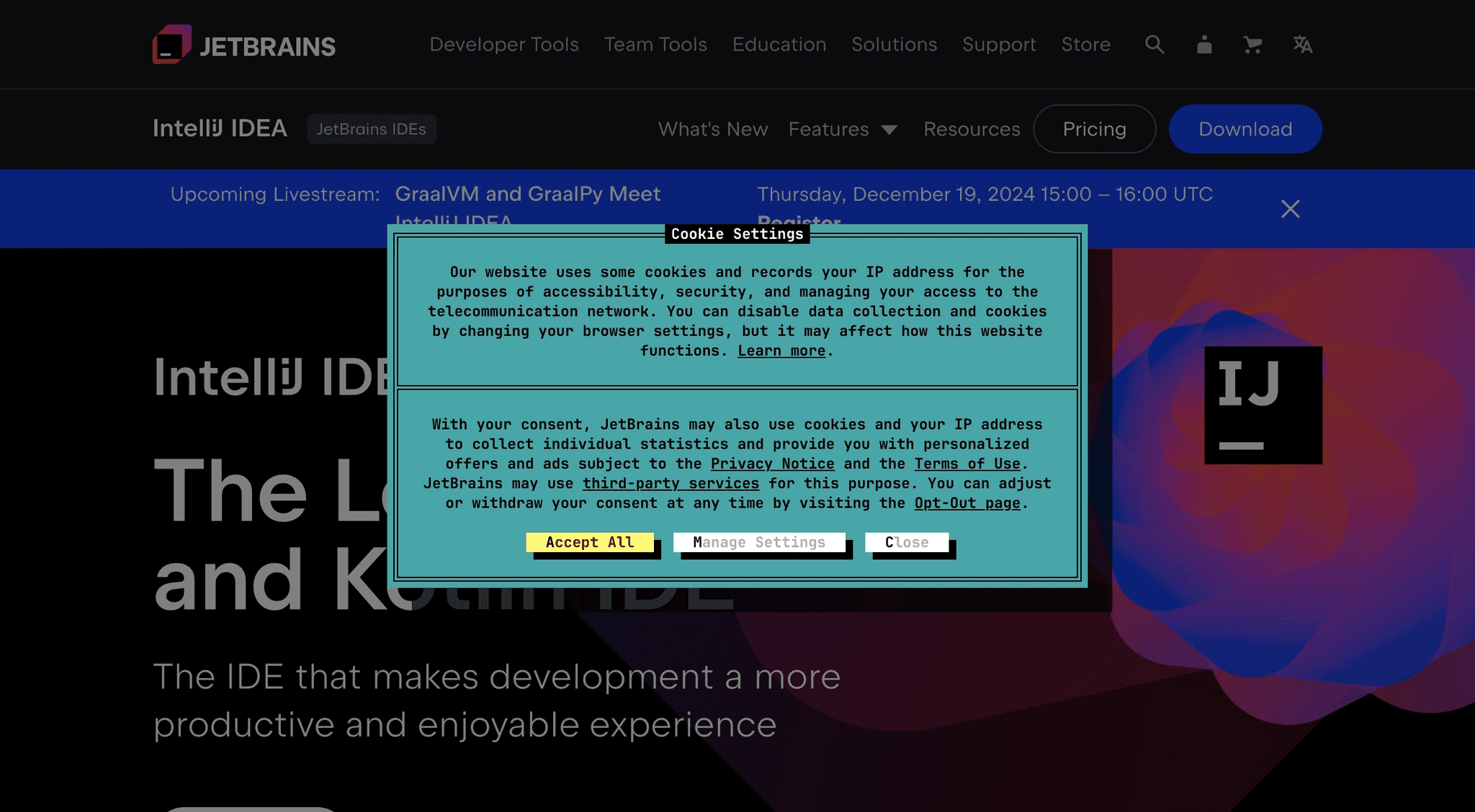Open the Developer Tools menu

point(504,45)
